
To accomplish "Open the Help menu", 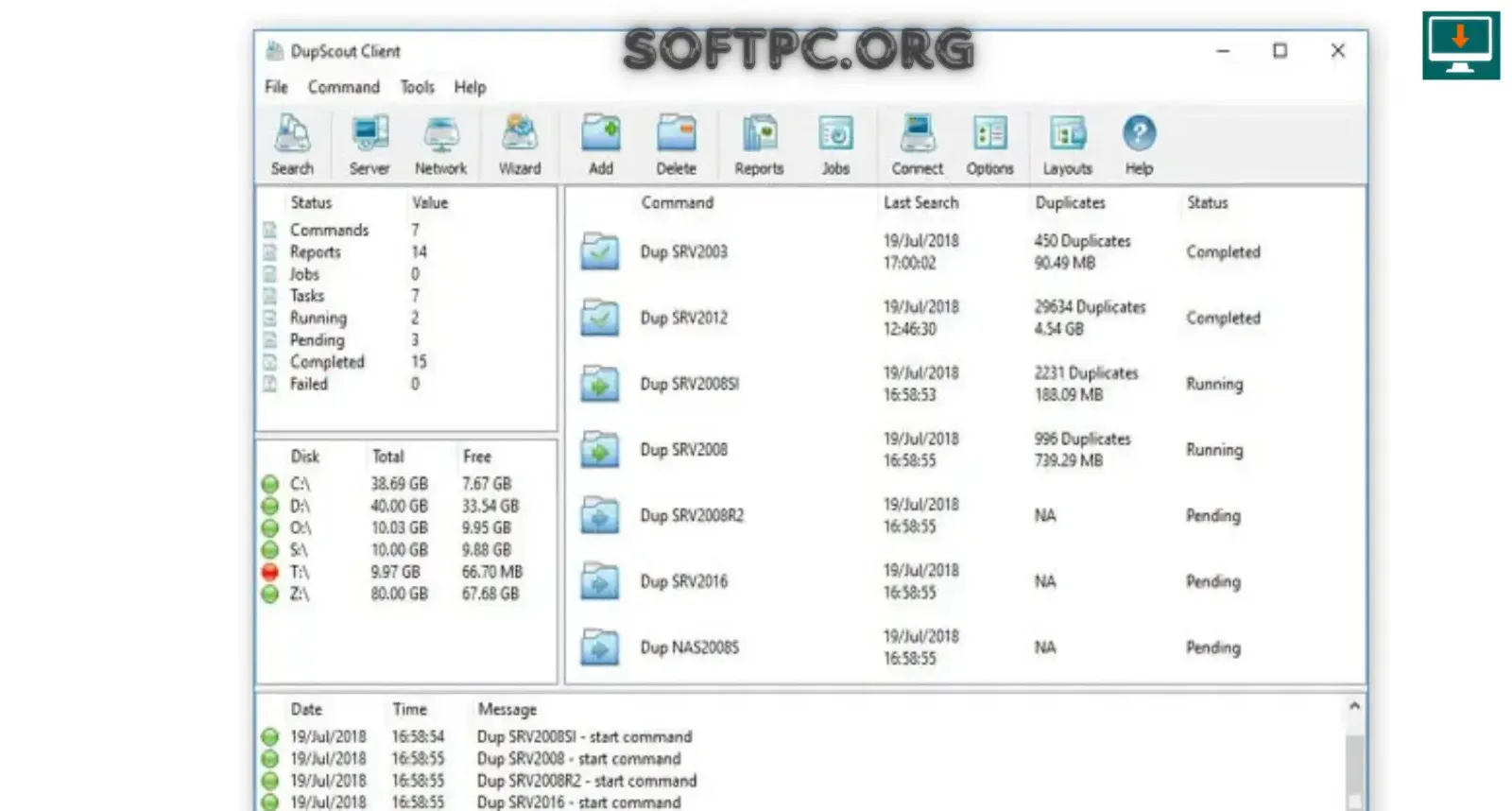I will pos(470,87).
